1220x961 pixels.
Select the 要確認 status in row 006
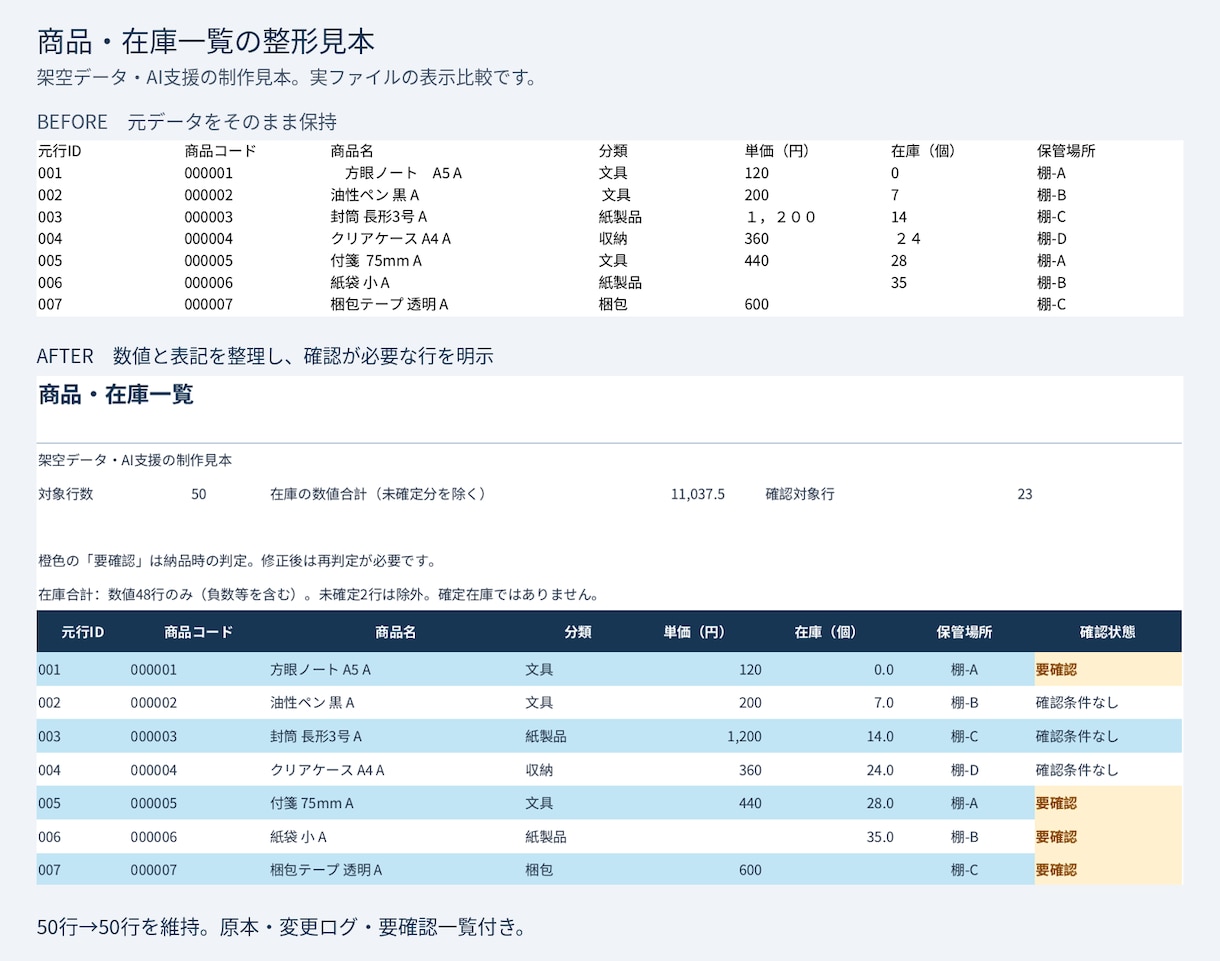[x=1056, y=836]
